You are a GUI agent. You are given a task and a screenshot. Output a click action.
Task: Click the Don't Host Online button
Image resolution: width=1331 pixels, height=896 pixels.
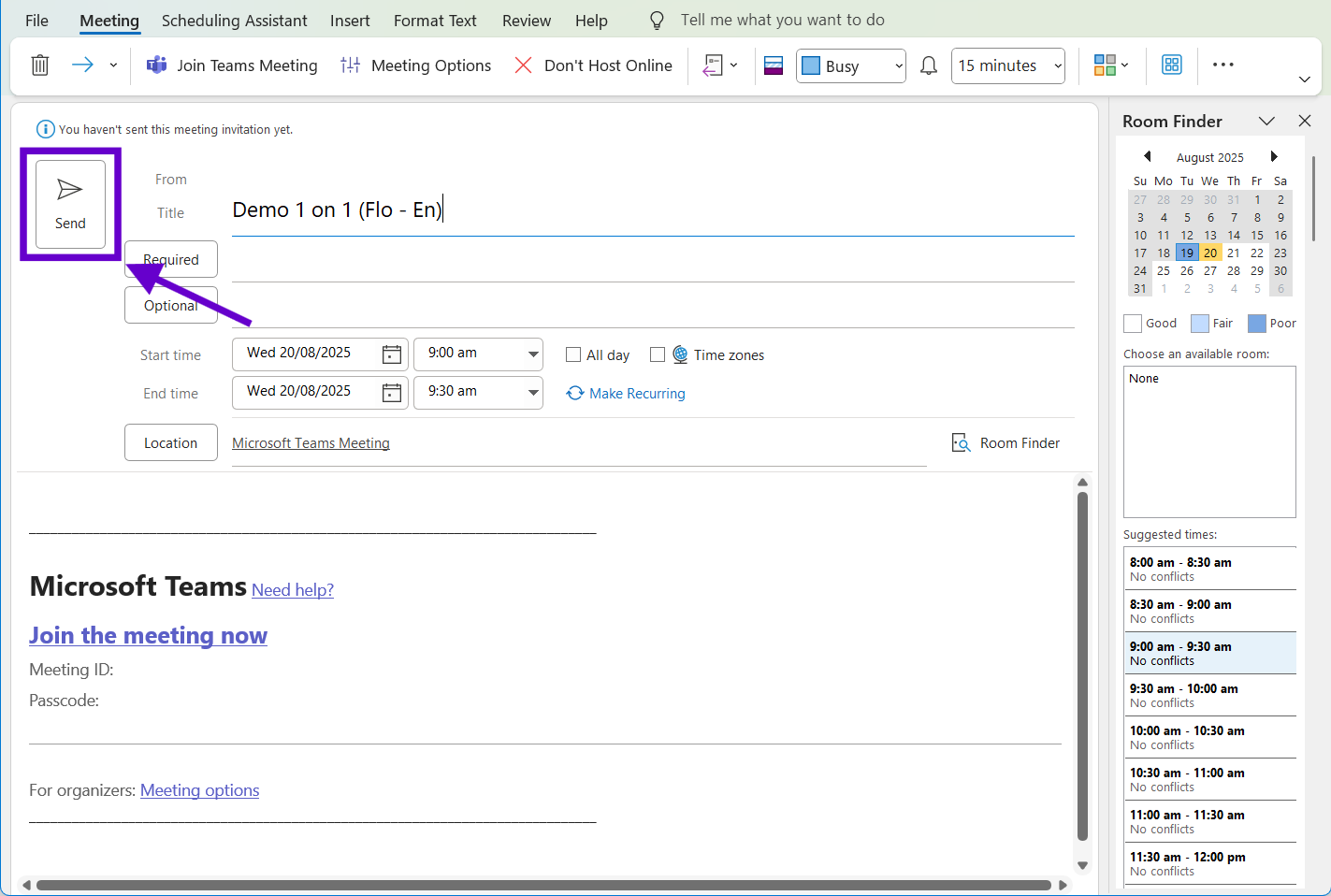tap(593, 65)
